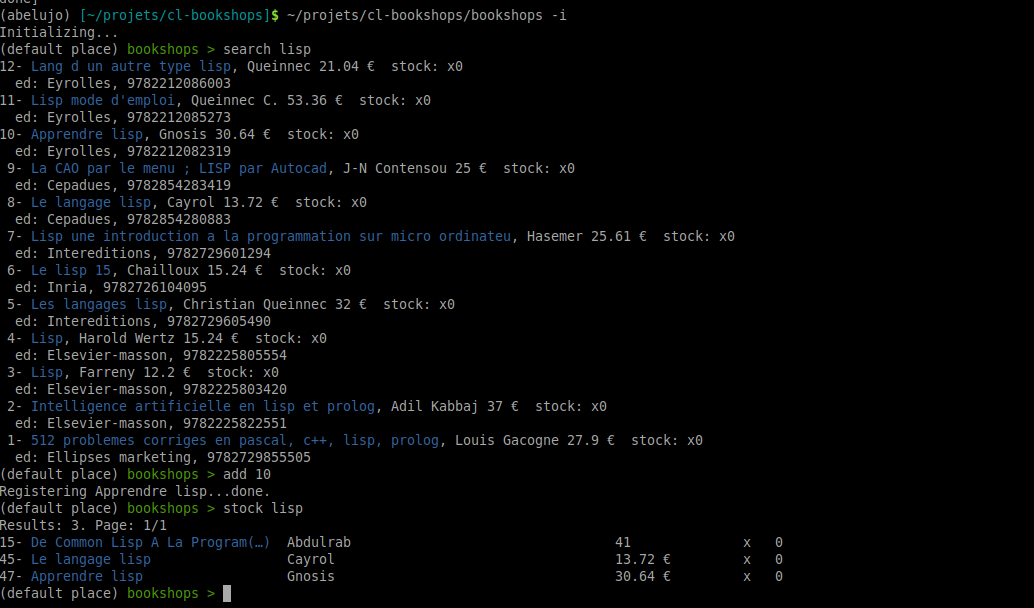The width and height of the screenshot is (1034, 608).
Task: Click 'Lisp' title by Harold Wertz
Action: (x=47, y=338)
